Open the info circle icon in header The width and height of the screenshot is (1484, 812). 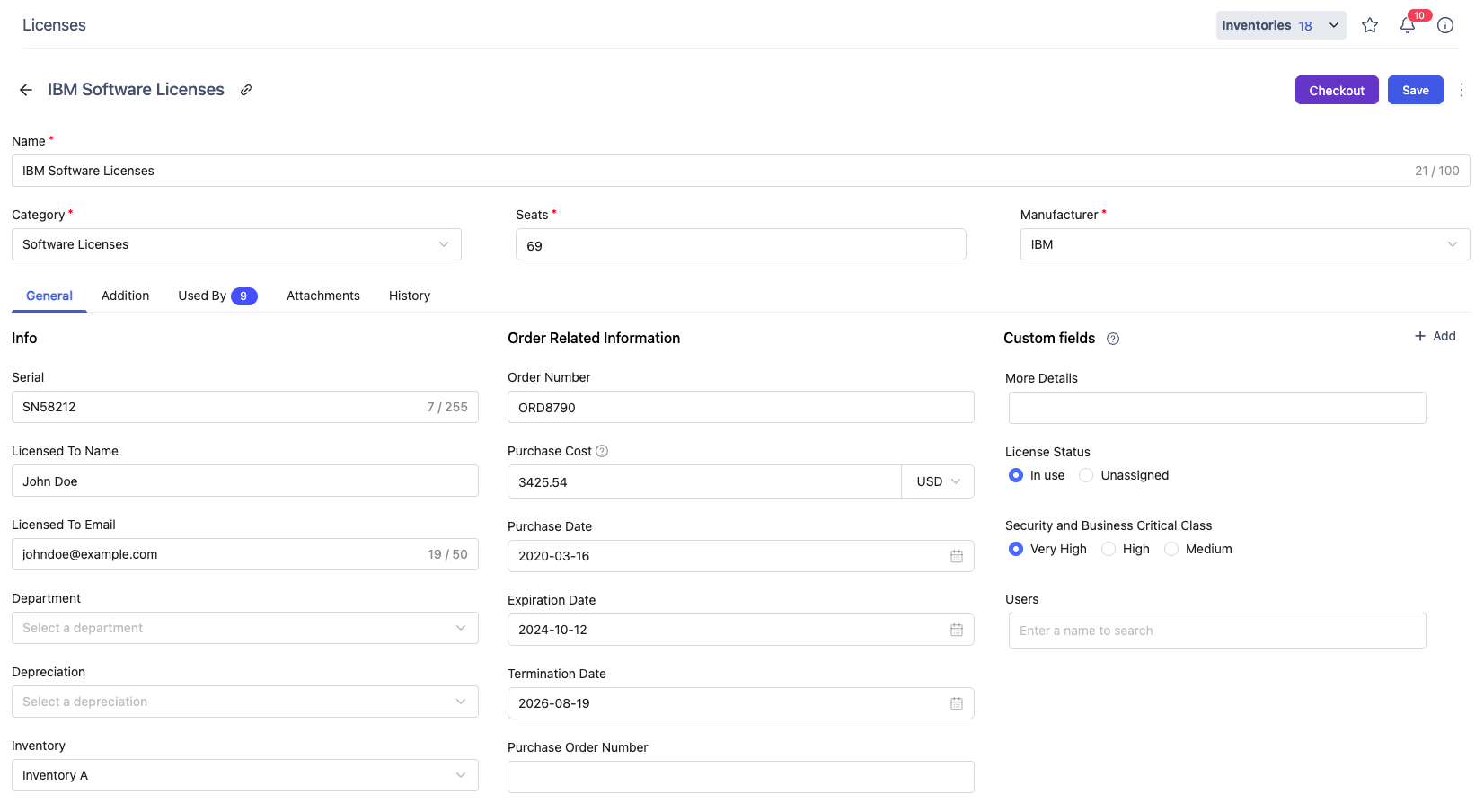click(1445, 25)
